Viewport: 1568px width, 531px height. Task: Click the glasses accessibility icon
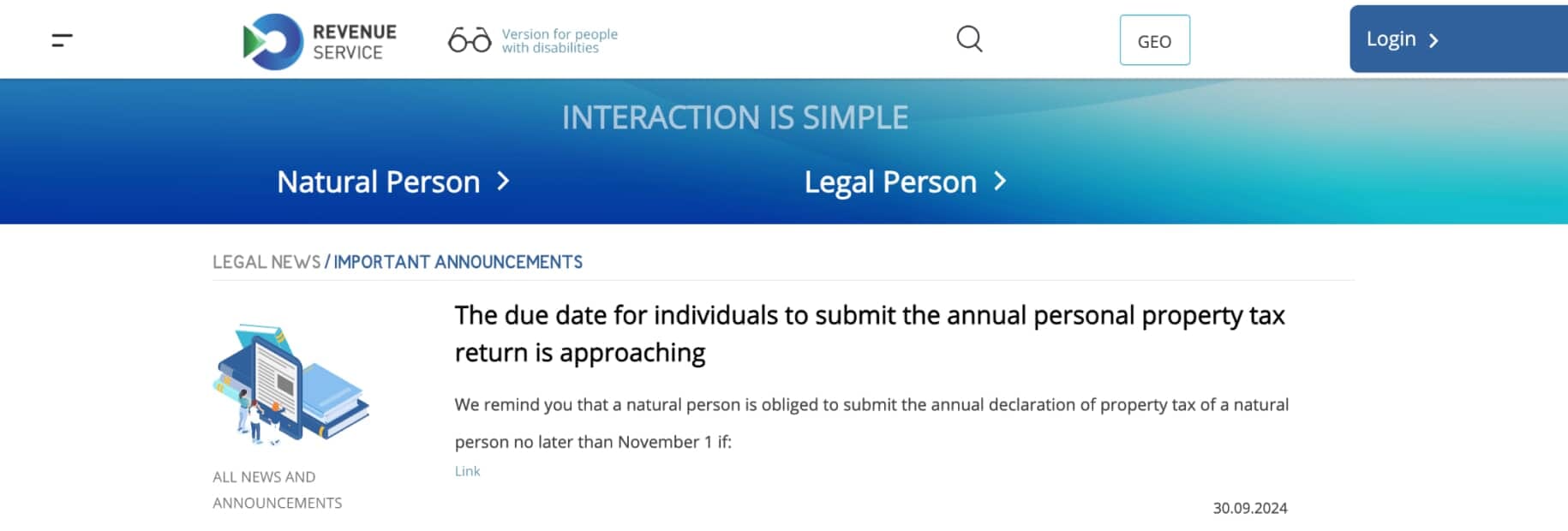pos(470,39)
